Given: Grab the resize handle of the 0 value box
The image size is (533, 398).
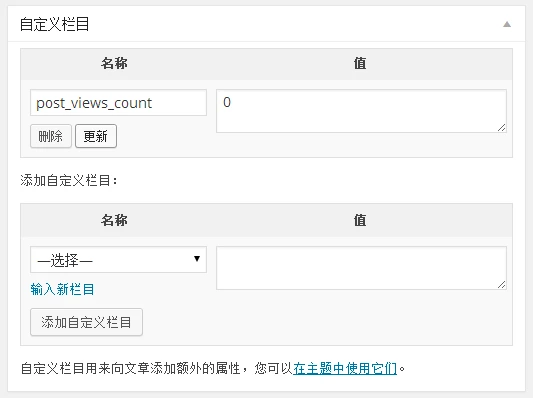Looking at the screenshot, I should [502, 127].
